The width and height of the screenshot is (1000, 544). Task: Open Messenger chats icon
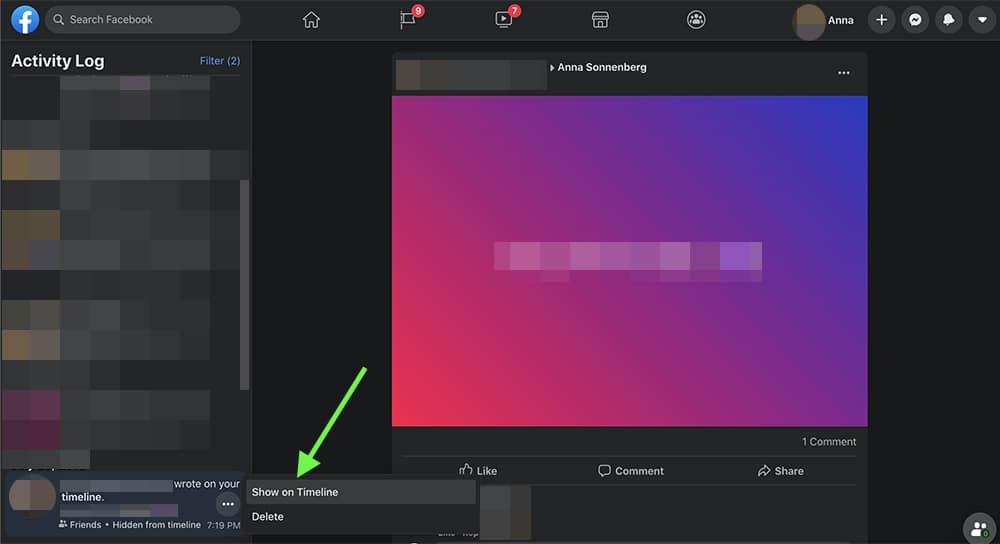pos(914,20)
